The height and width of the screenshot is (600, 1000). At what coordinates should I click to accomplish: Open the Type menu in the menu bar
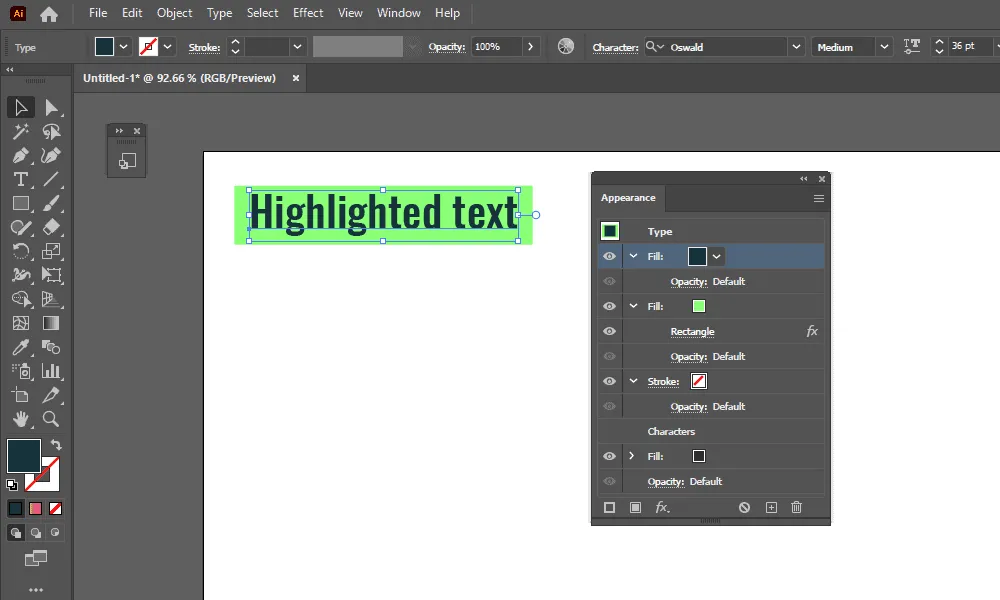pyautogui.click(x=219, y=13)
